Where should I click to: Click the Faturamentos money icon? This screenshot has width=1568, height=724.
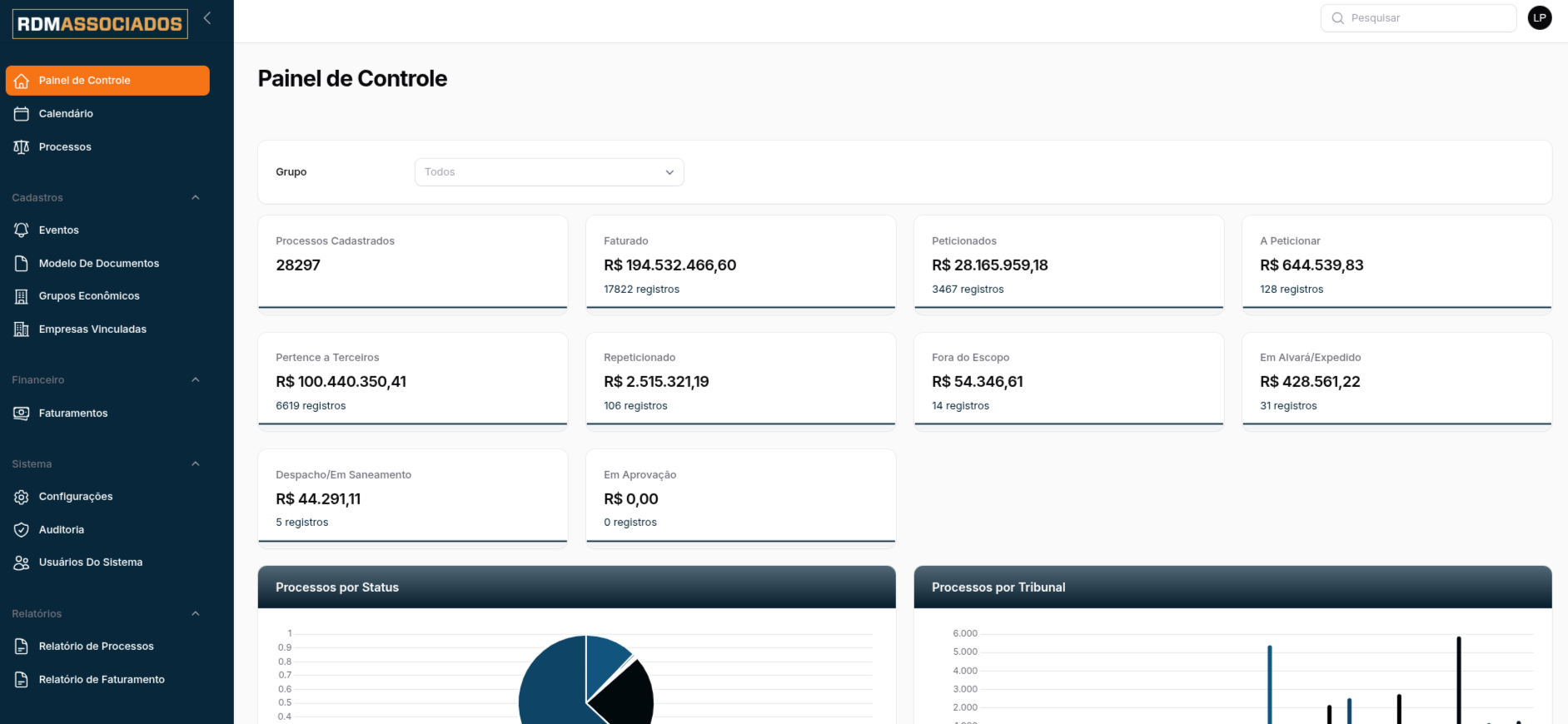click(22, 414)
